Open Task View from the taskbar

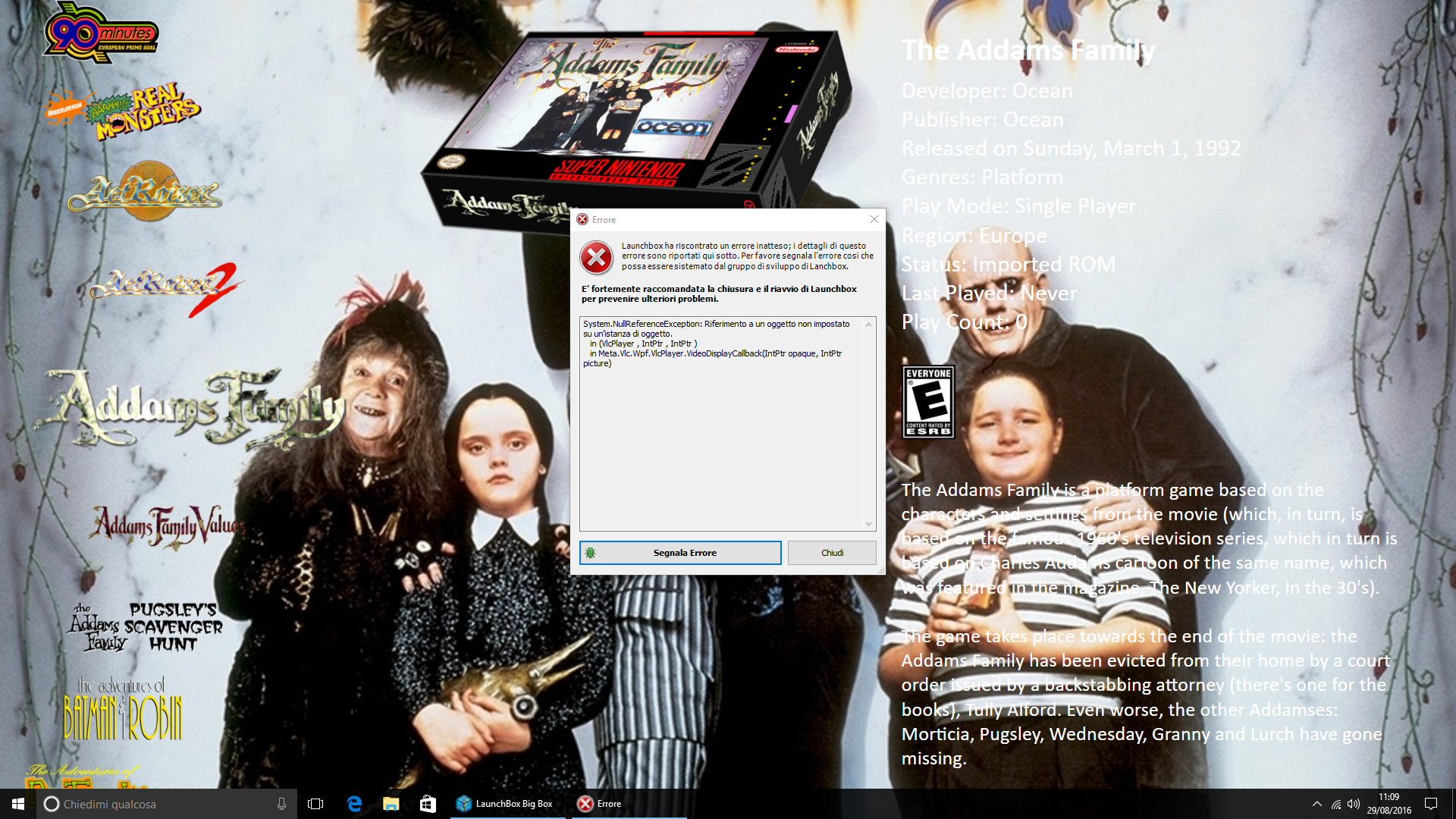[x=315, y=804]
